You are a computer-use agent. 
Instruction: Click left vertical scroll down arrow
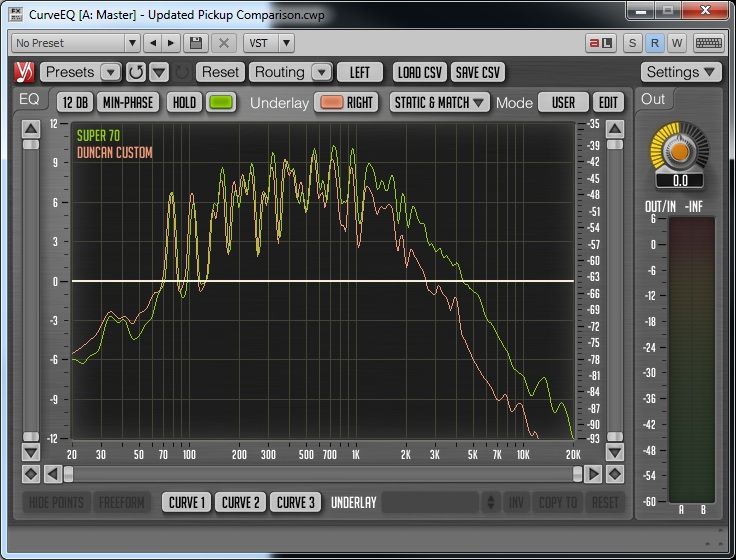click(31, 453)
